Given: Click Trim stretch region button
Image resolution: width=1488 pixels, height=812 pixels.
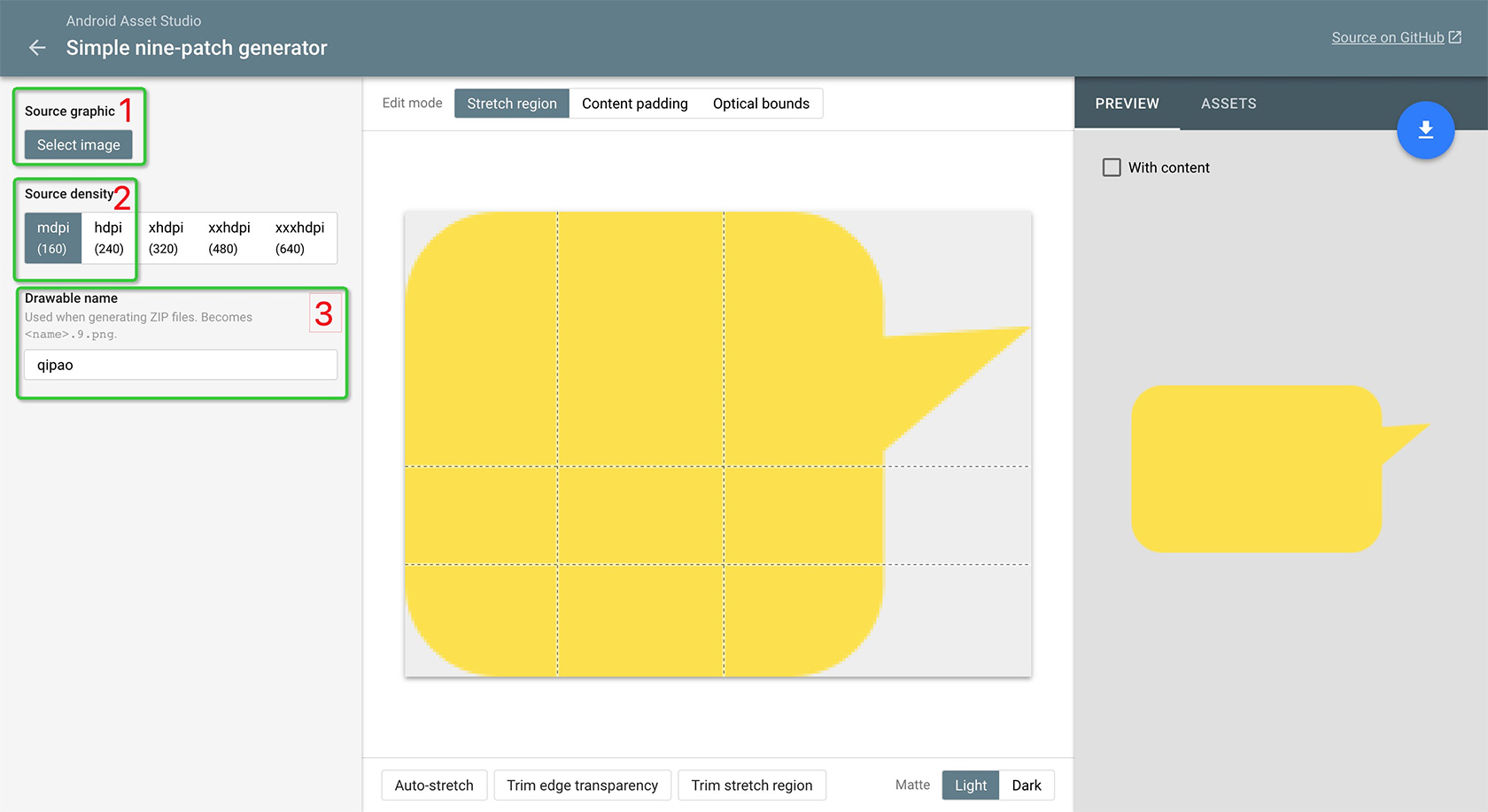Looking at the screenshot, I should click(751, 785).
